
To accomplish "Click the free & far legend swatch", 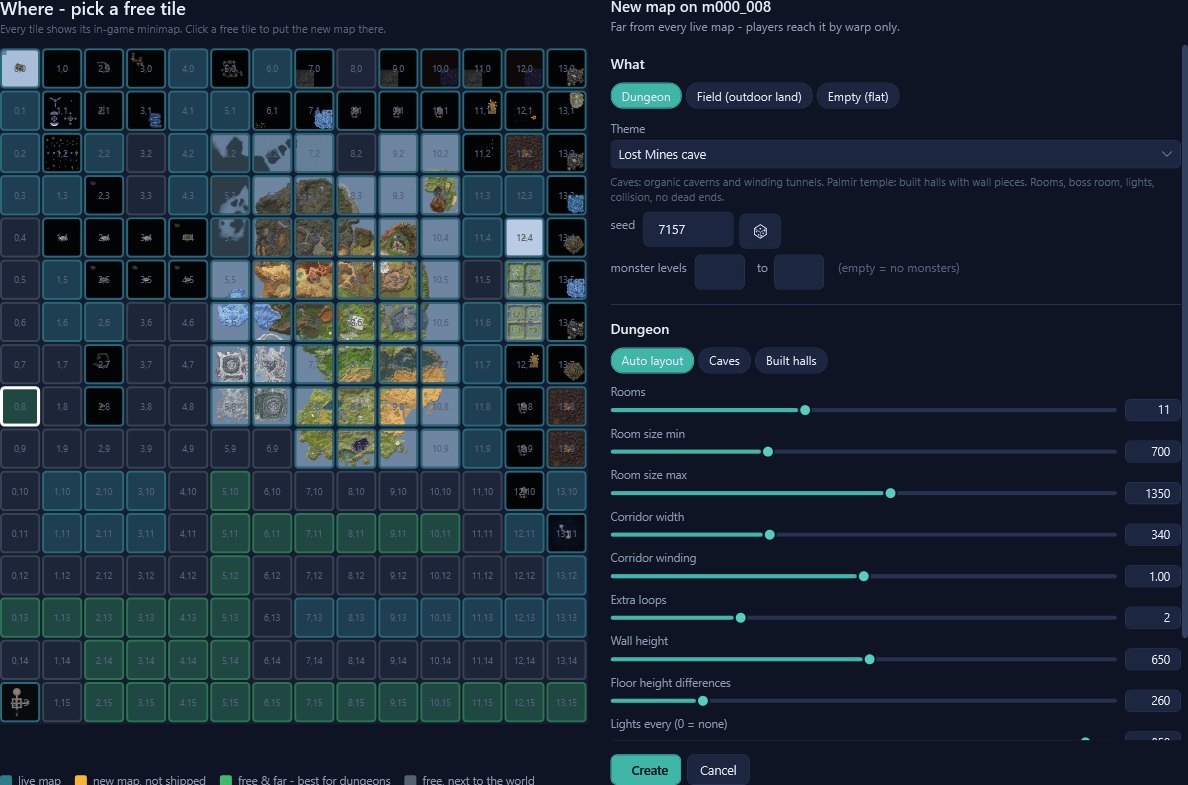I will click(226, 780).
